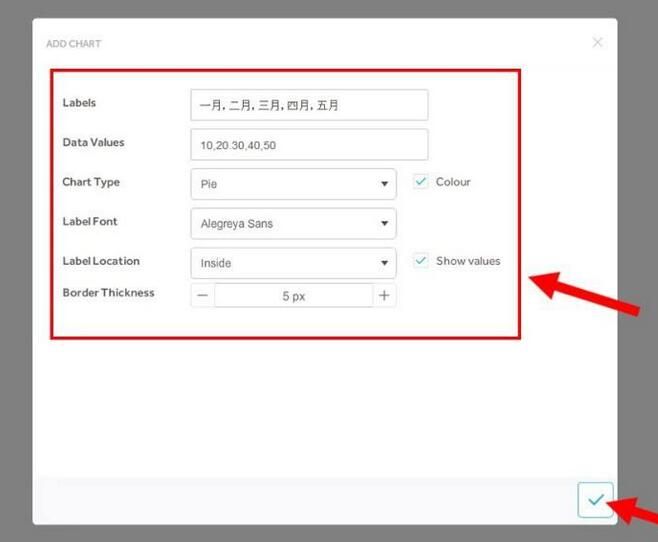Click the ADD CHART dialog title
658x542 pixels.
coord(74,44)
